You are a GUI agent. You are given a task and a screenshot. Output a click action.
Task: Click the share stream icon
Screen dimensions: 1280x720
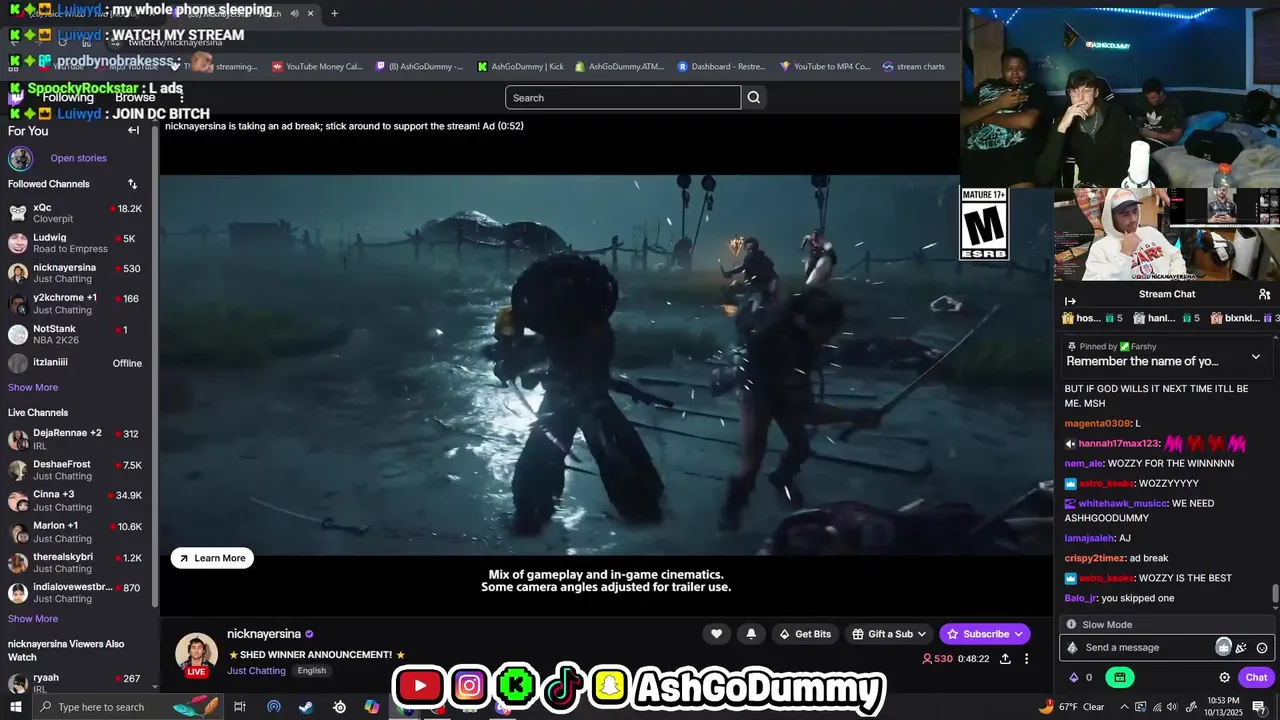1005,659
